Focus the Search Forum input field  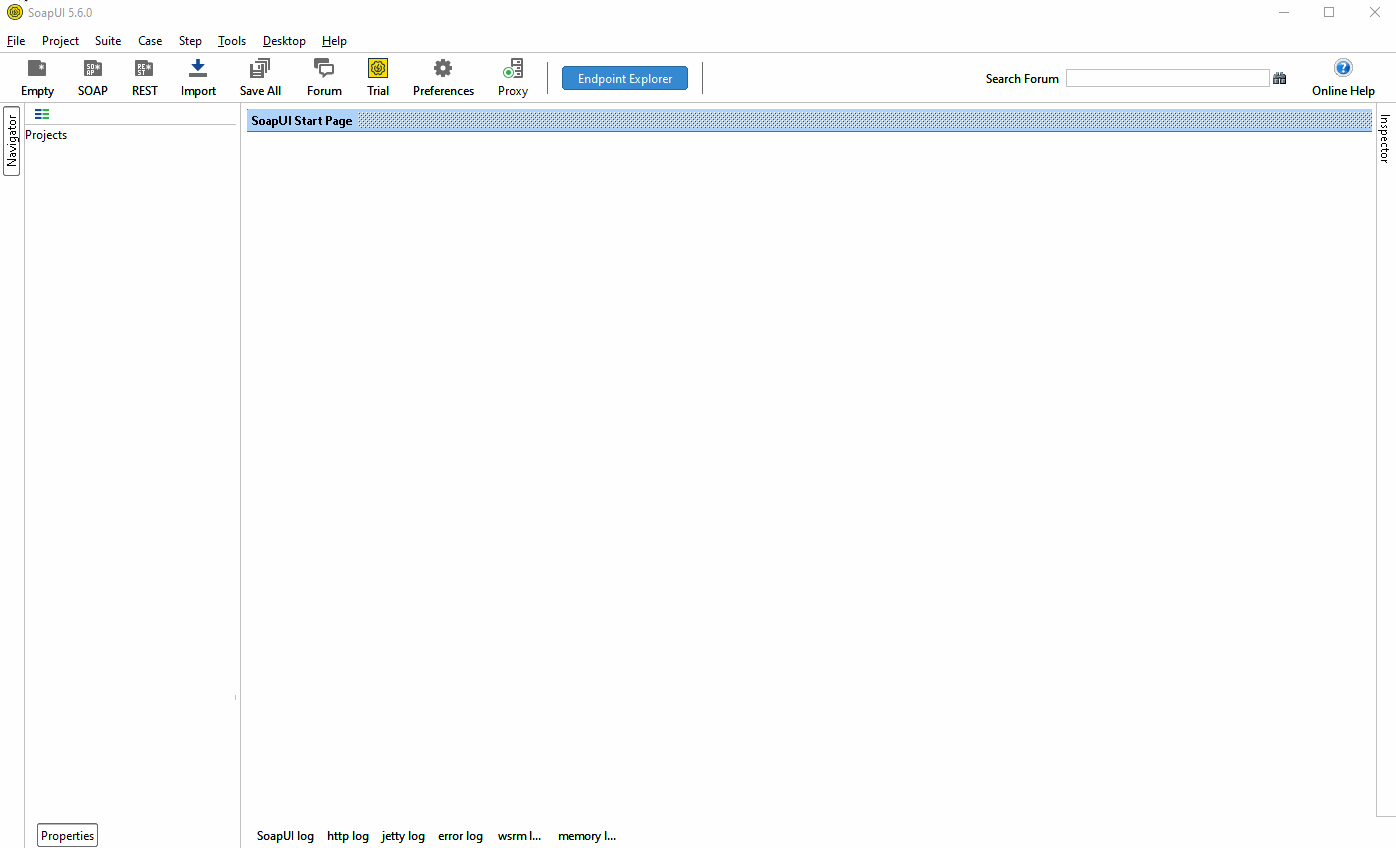[x=1167, y=78]
